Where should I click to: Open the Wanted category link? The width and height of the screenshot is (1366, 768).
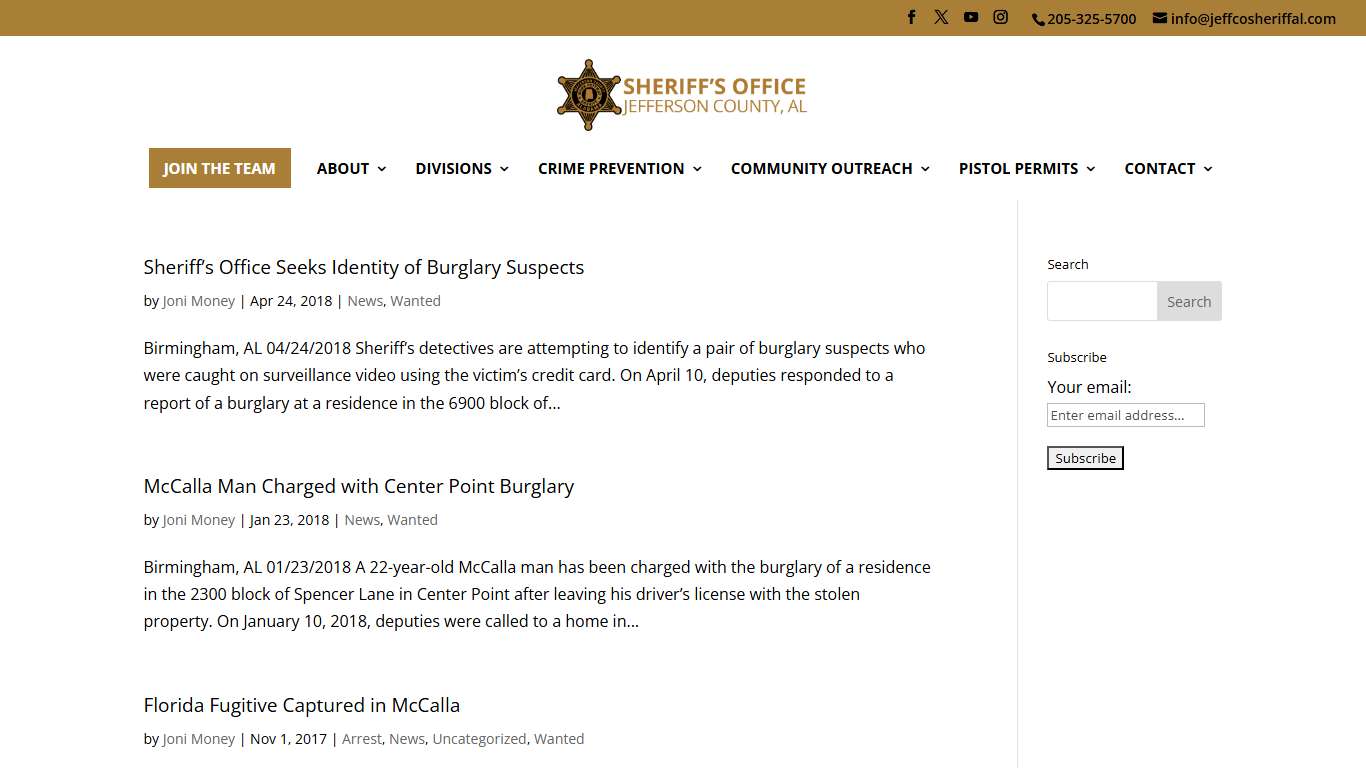click(416, 300)
